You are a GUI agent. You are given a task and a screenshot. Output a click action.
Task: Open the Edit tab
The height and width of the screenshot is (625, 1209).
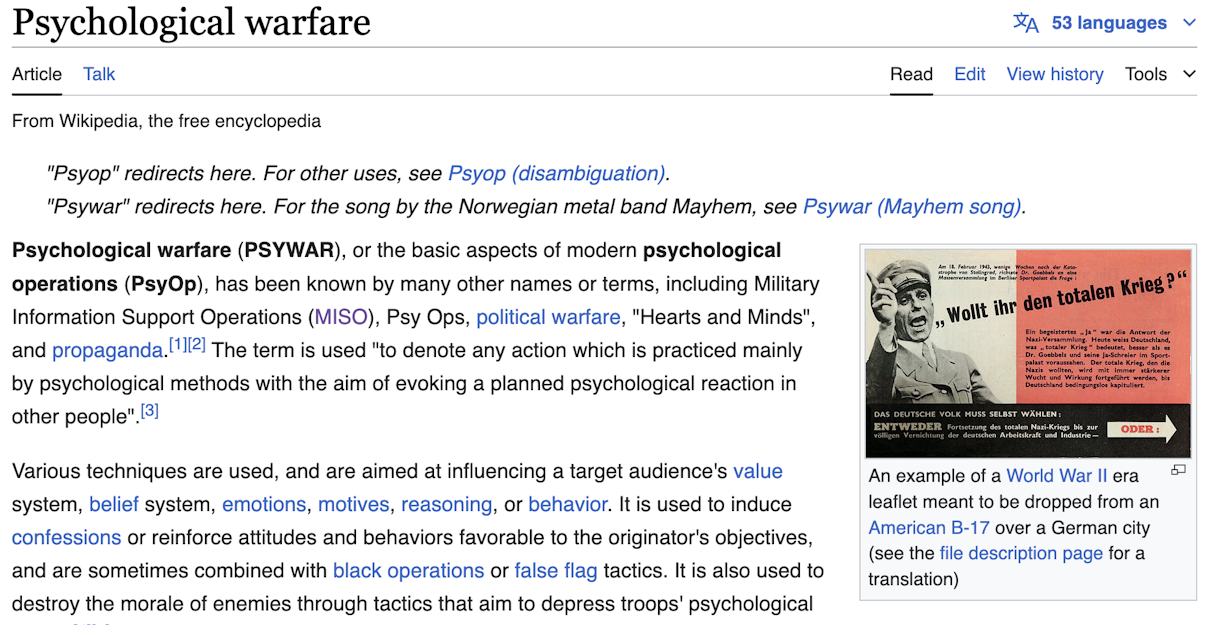pyautogui.click(x=969, y=74)
